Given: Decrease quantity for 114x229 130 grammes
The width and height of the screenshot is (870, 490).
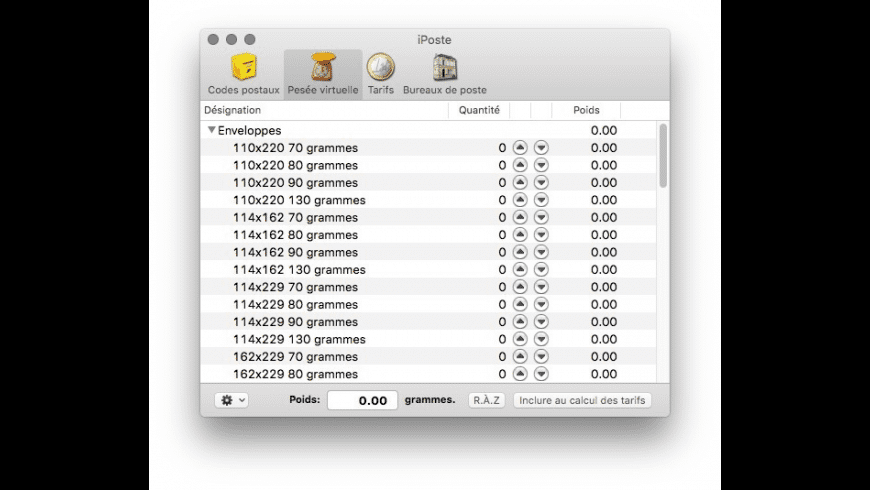Looking at the screenshot, I should coord(541,339).
